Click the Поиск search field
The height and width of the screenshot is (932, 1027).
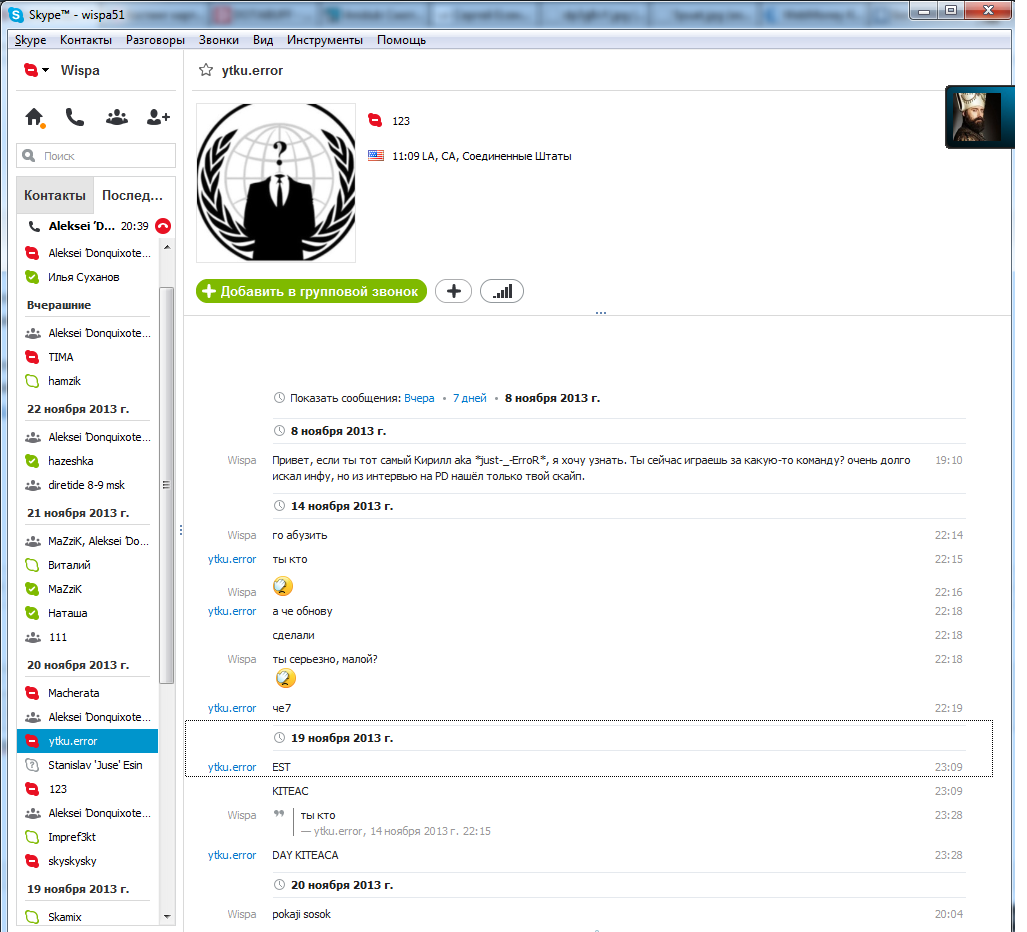pyautogui.click(x=97, y=156)
